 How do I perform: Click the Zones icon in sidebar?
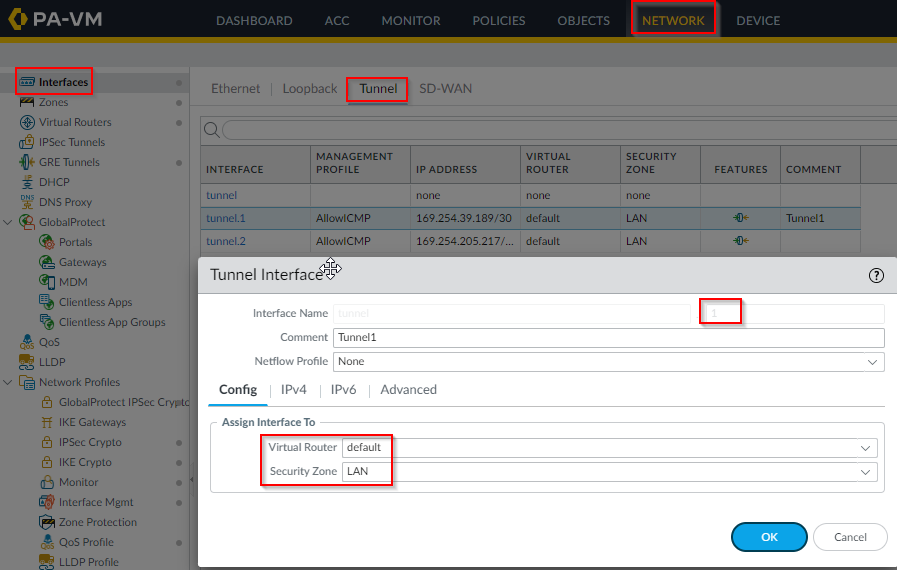coord(27,102)
